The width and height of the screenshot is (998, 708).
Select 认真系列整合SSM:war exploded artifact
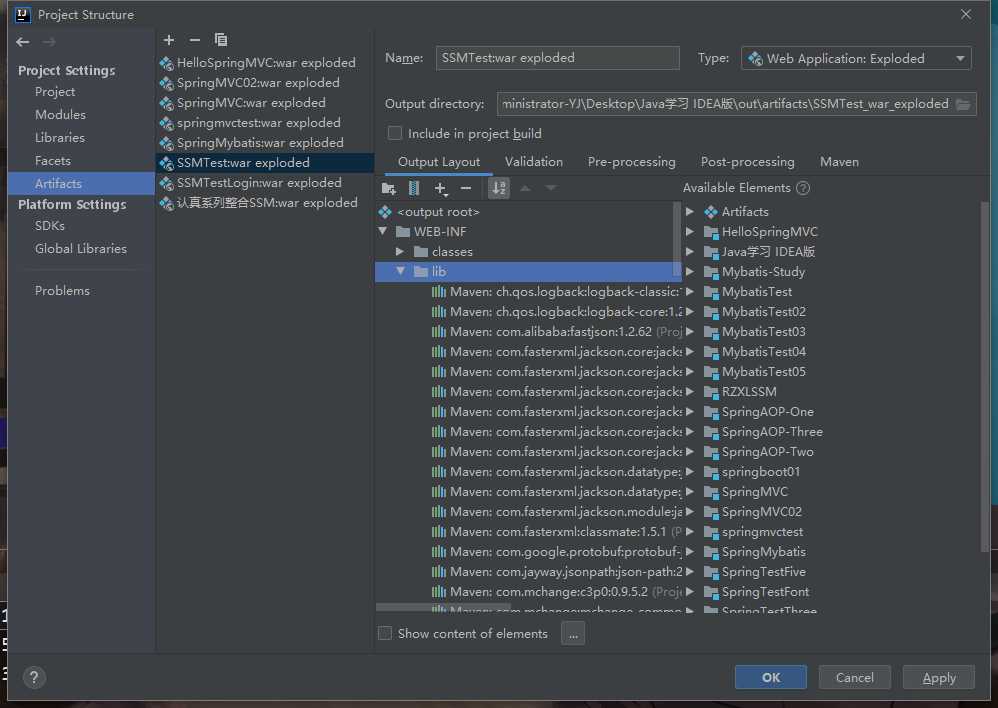tap(265, 202)
